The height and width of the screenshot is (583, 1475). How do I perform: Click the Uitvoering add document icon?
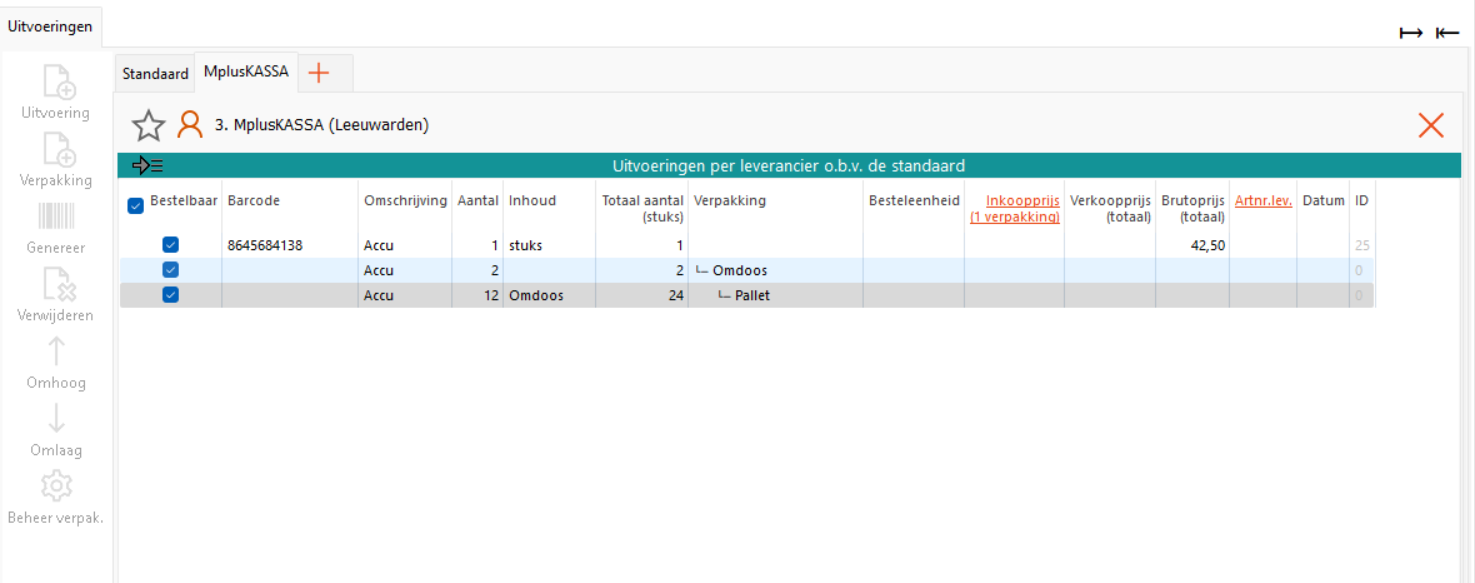click(57, 82)
